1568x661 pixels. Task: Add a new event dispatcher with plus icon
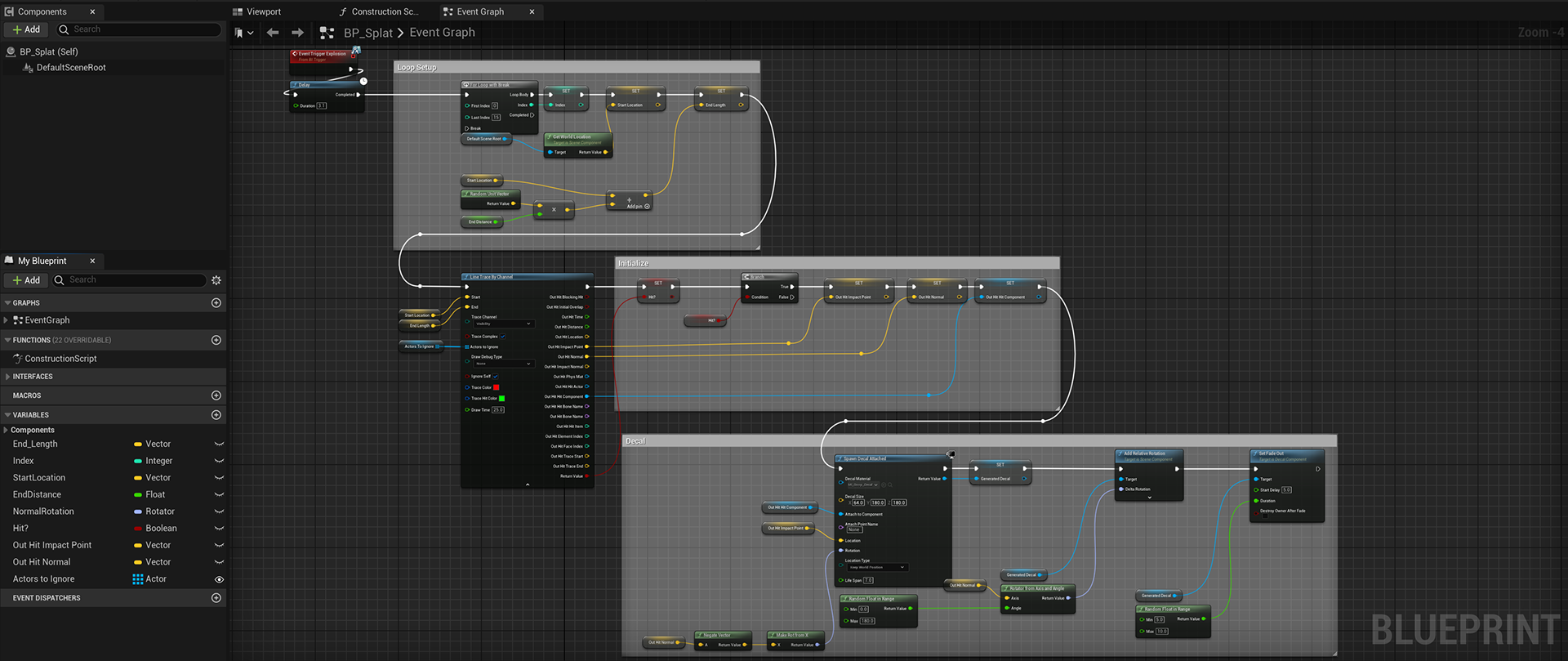216,598
